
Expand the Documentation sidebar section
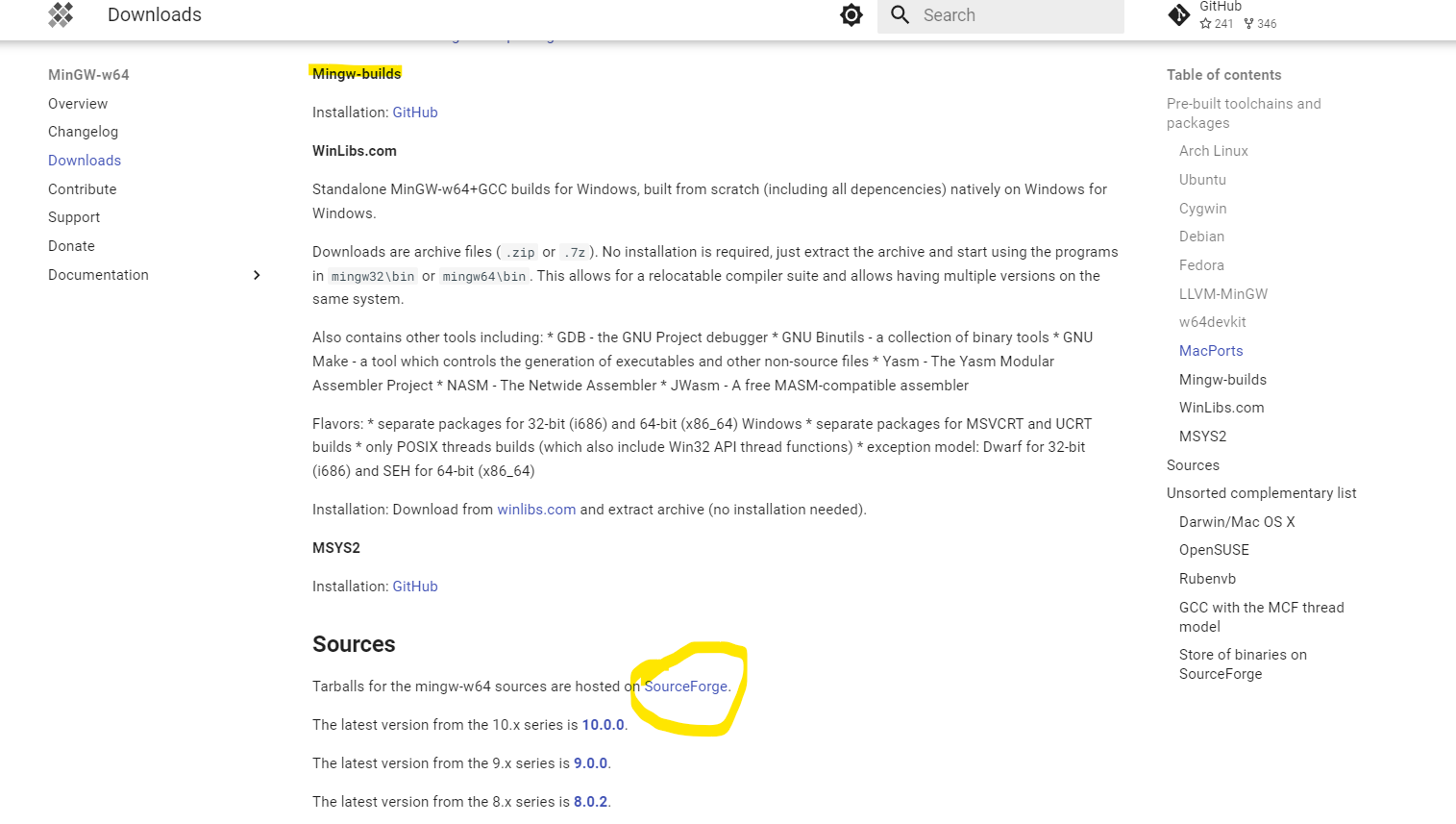[257, 275]
